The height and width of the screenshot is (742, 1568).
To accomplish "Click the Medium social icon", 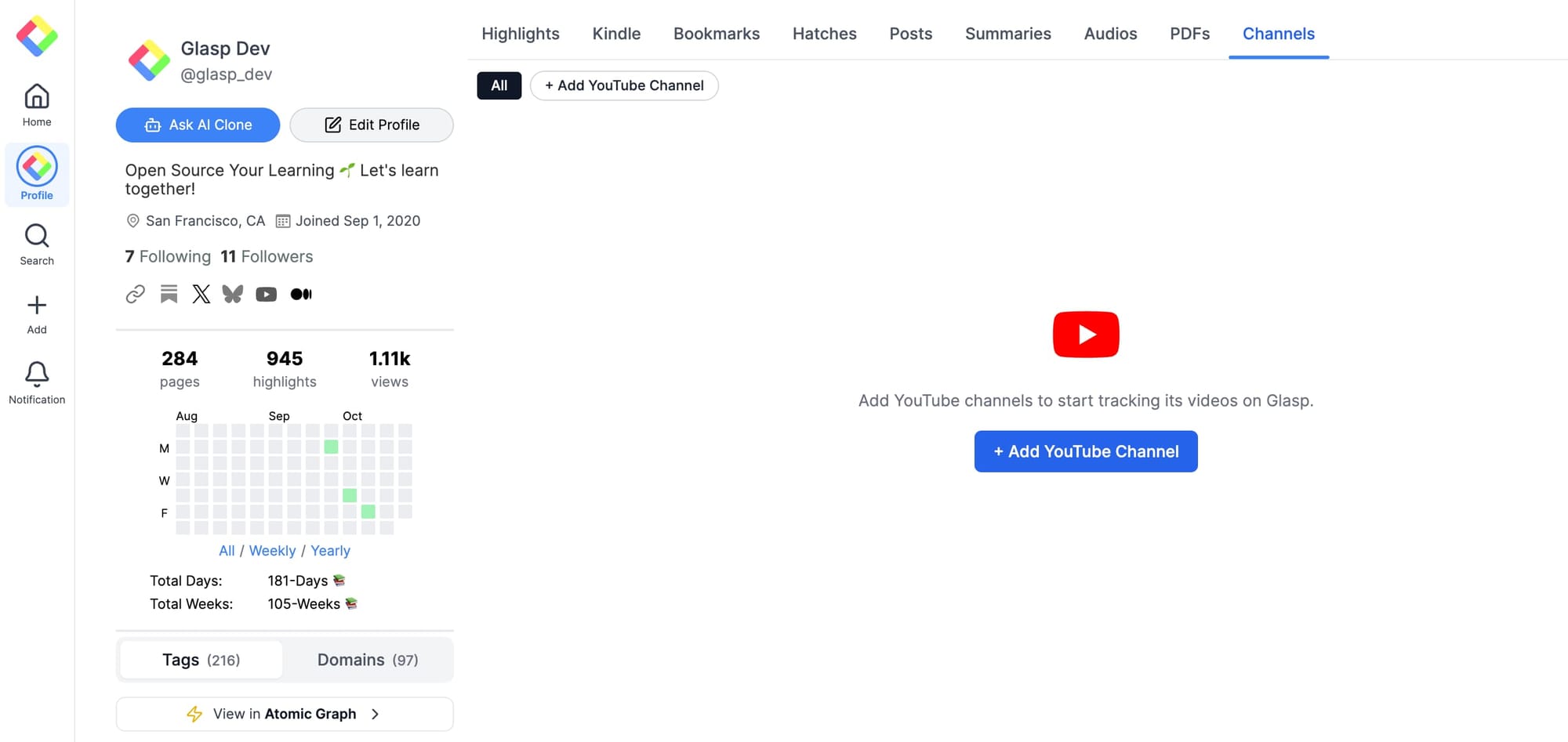I will coord(301,294).
